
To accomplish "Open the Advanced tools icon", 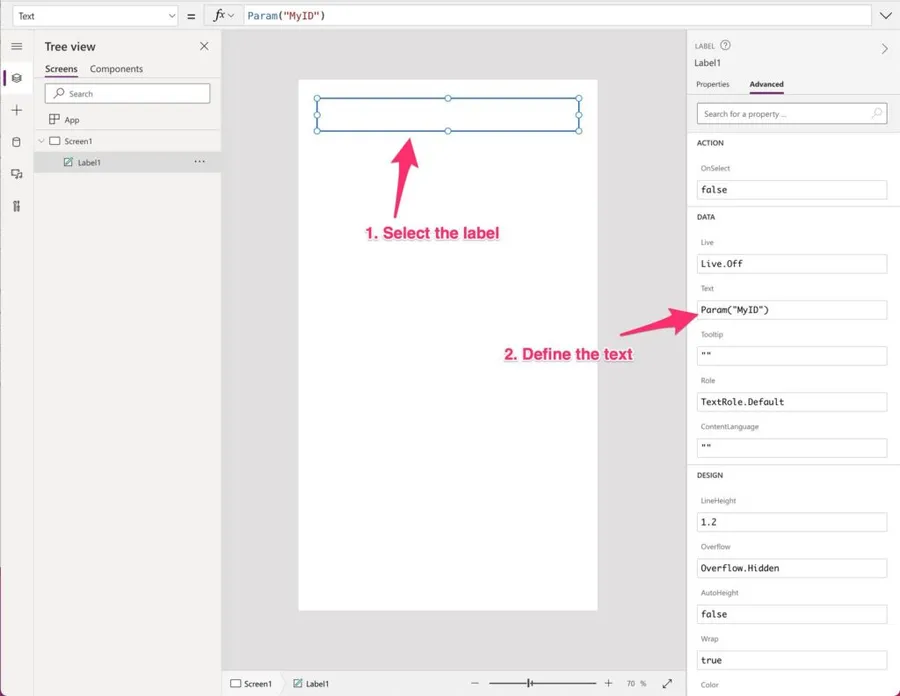I will point(17,206).
